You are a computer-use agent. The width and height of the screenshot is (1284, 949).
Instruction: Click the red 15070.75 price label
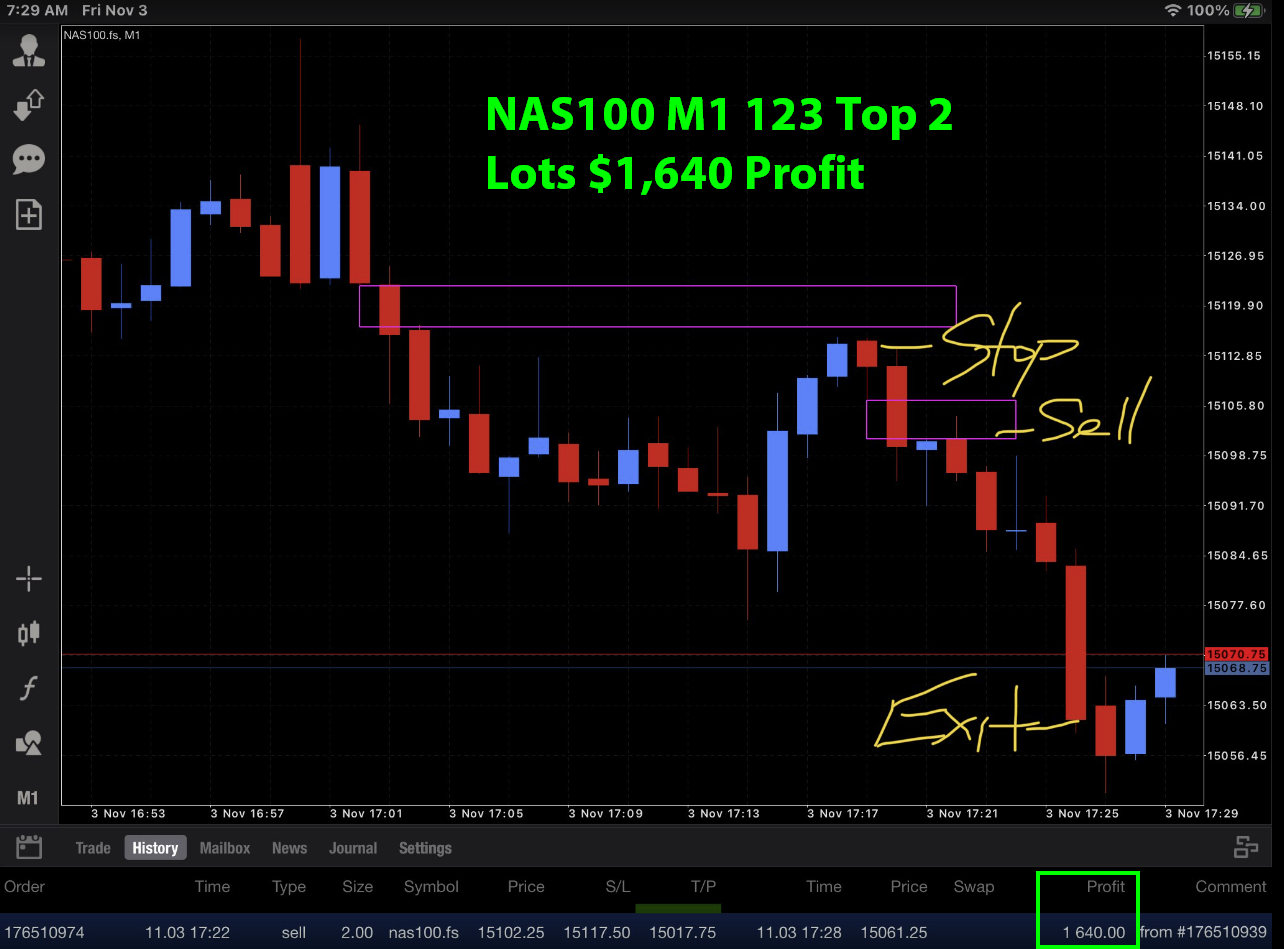(x=1237, y=654)
